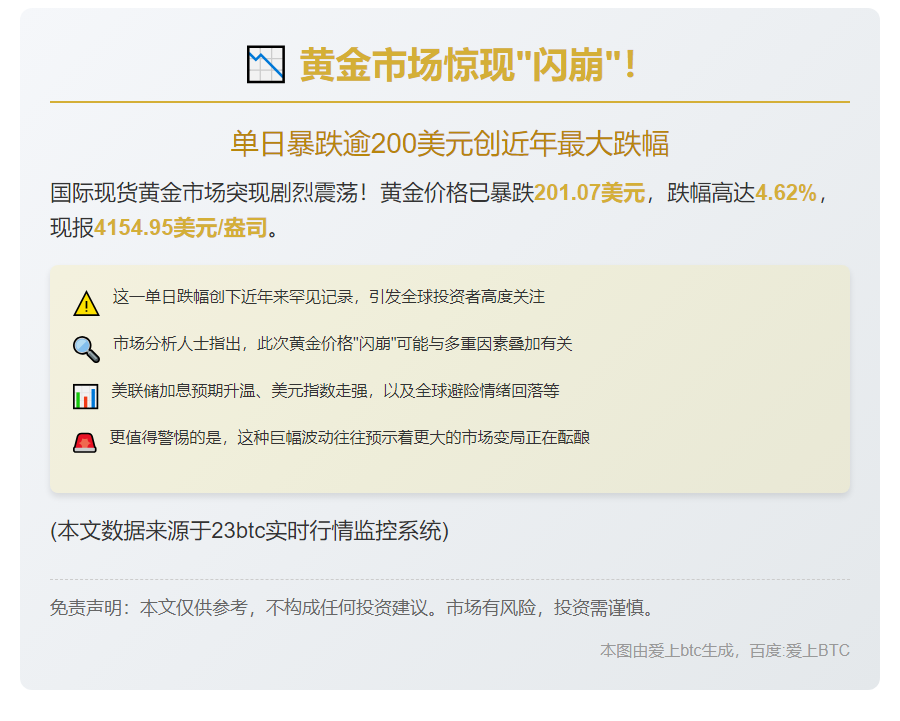Click the headline 黄金市场惊现"闪崩"!
Screen dimensions: 900x721
pos(468,66)
